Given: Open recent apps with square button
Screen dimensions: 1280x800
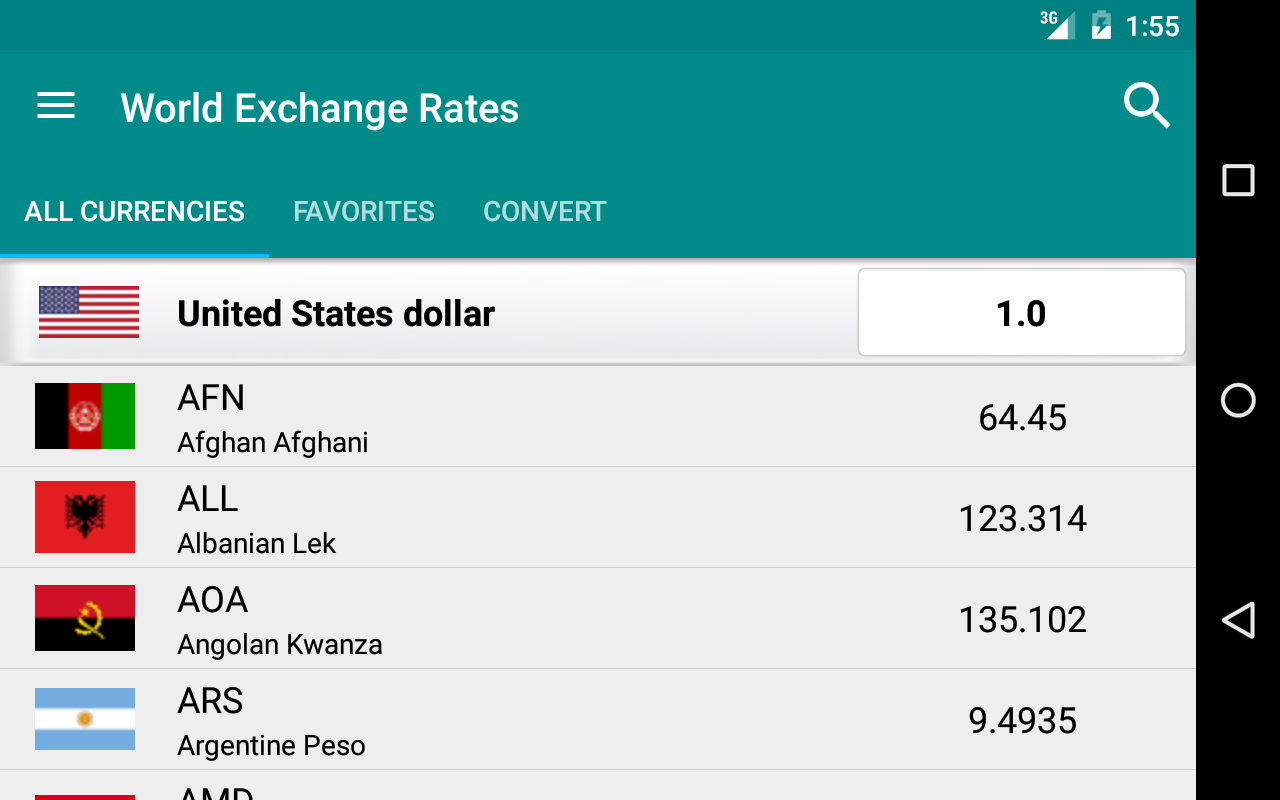Looking at the screenshot, I should point(1238,181).
